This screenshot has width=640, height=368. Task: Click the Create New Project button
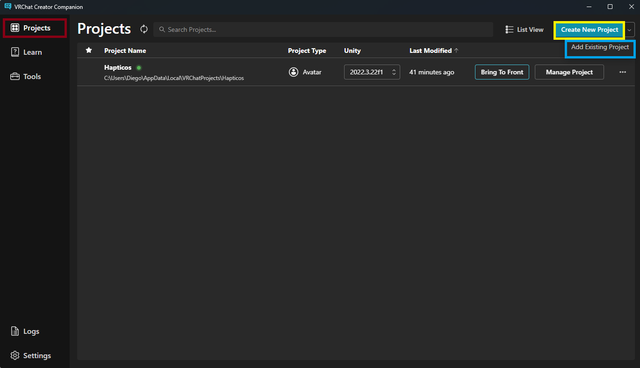click(x=589, y=30)
